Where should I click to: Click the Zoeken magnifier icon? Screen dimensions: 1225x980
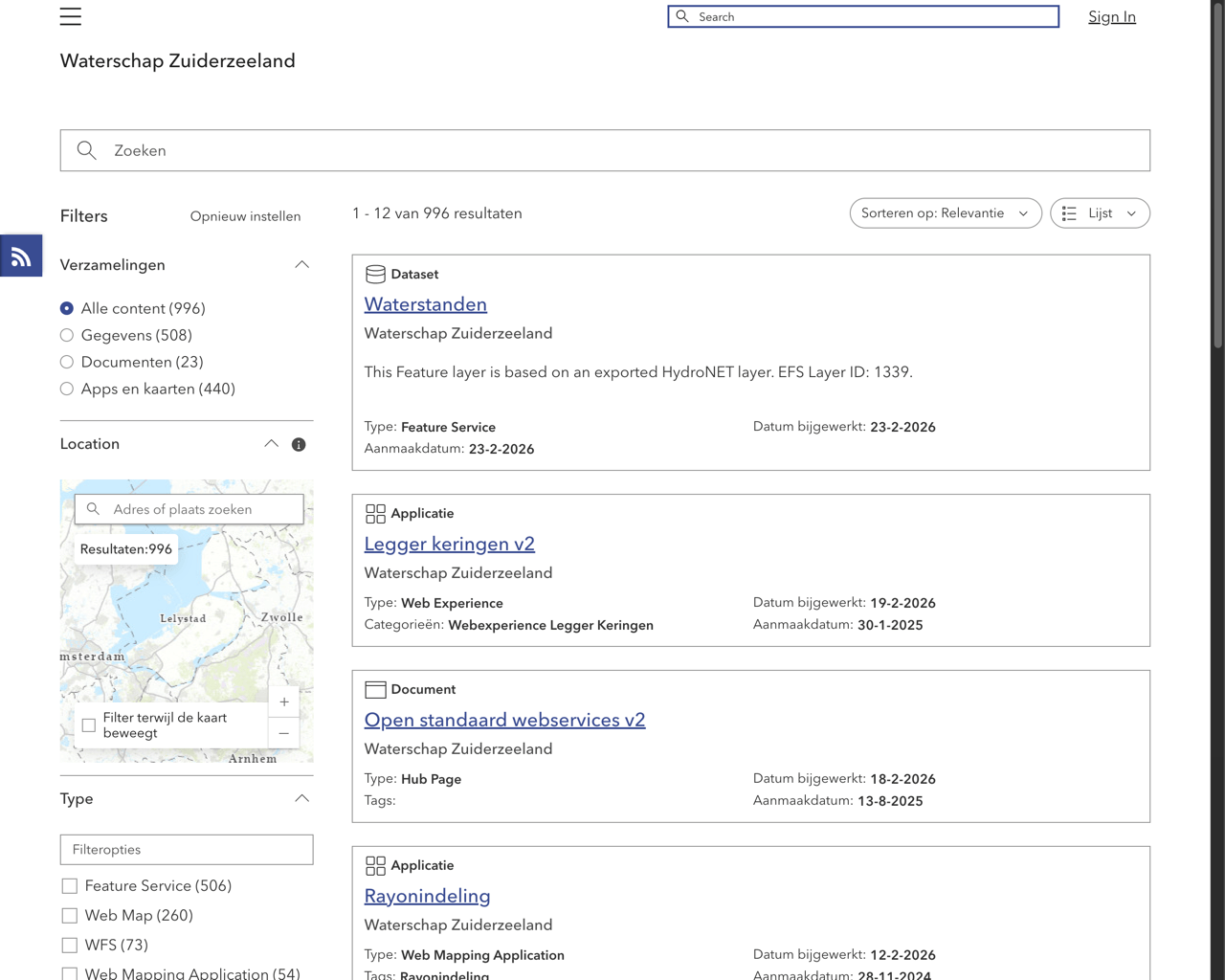click(x=87, y=150)
